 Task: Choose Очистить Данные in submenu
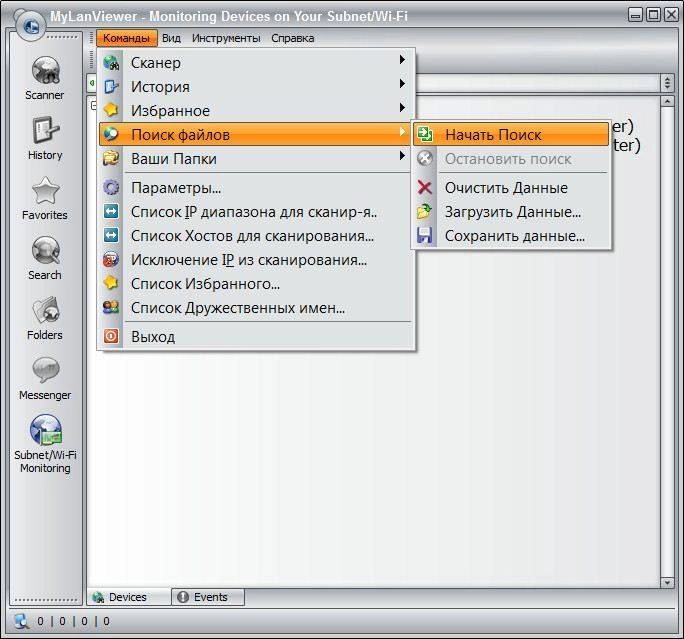pyautogui.click(x=511, y=188)
